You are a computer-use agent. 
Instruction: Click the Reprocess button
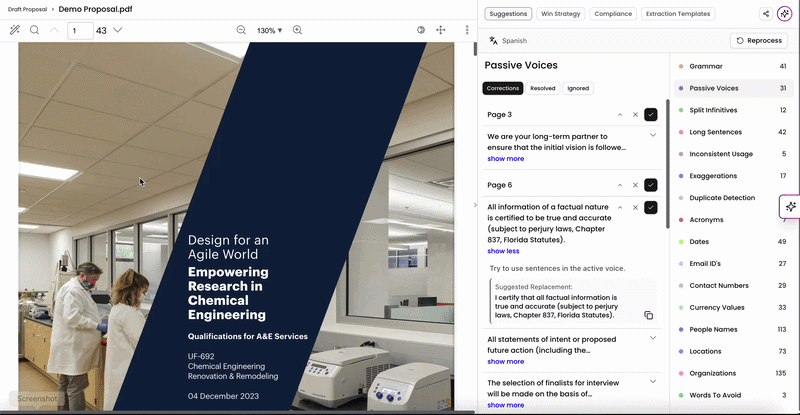click(759, 40)
